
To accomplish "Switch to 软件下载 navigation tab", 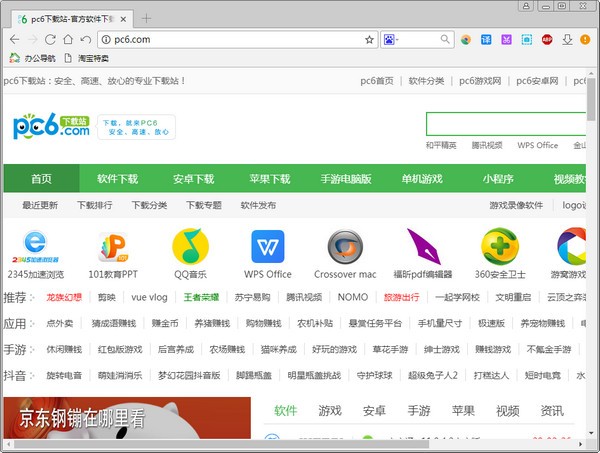I will pyautogui.click(x=118, y=179).
